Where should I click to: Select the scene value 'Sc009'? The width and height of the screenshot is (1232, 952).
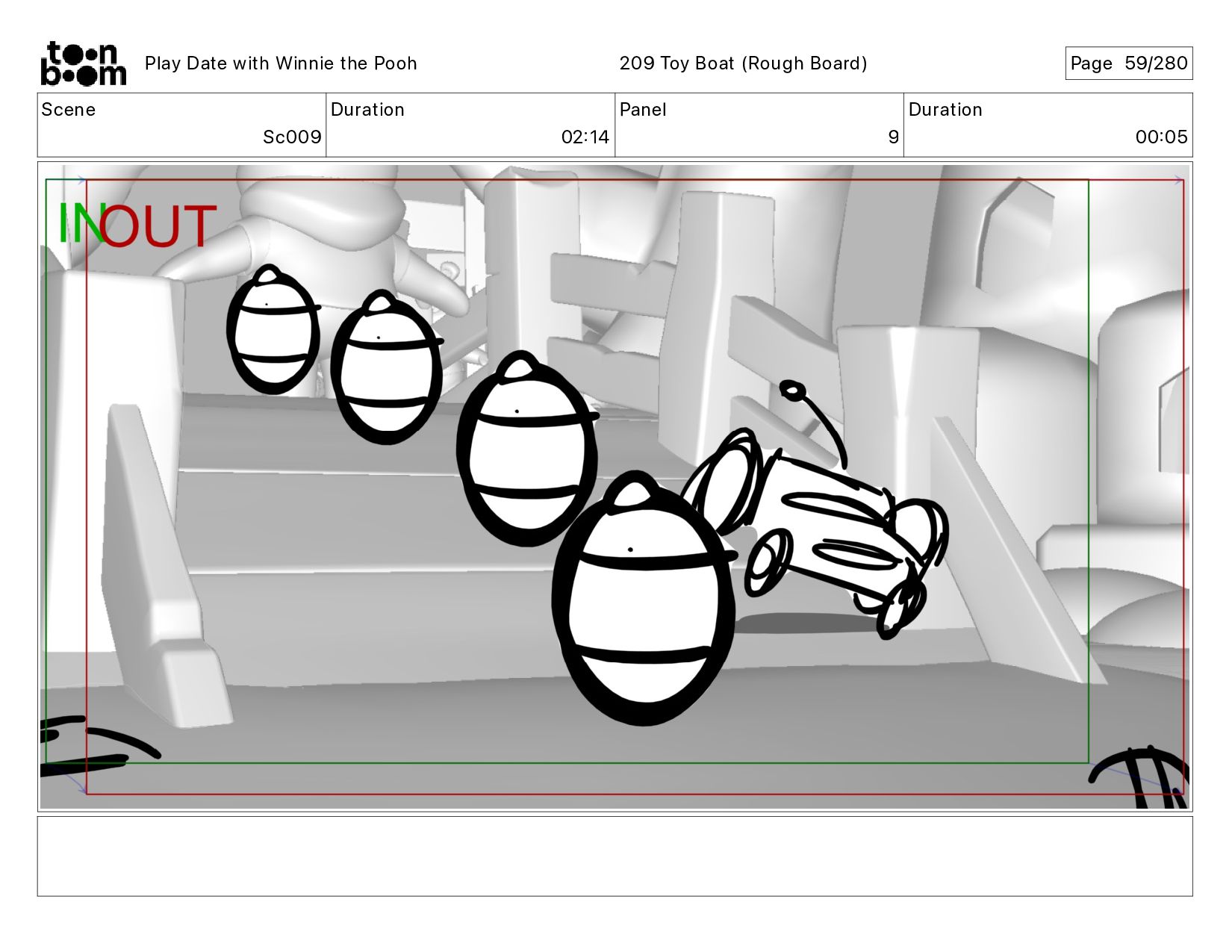[292, 137]
